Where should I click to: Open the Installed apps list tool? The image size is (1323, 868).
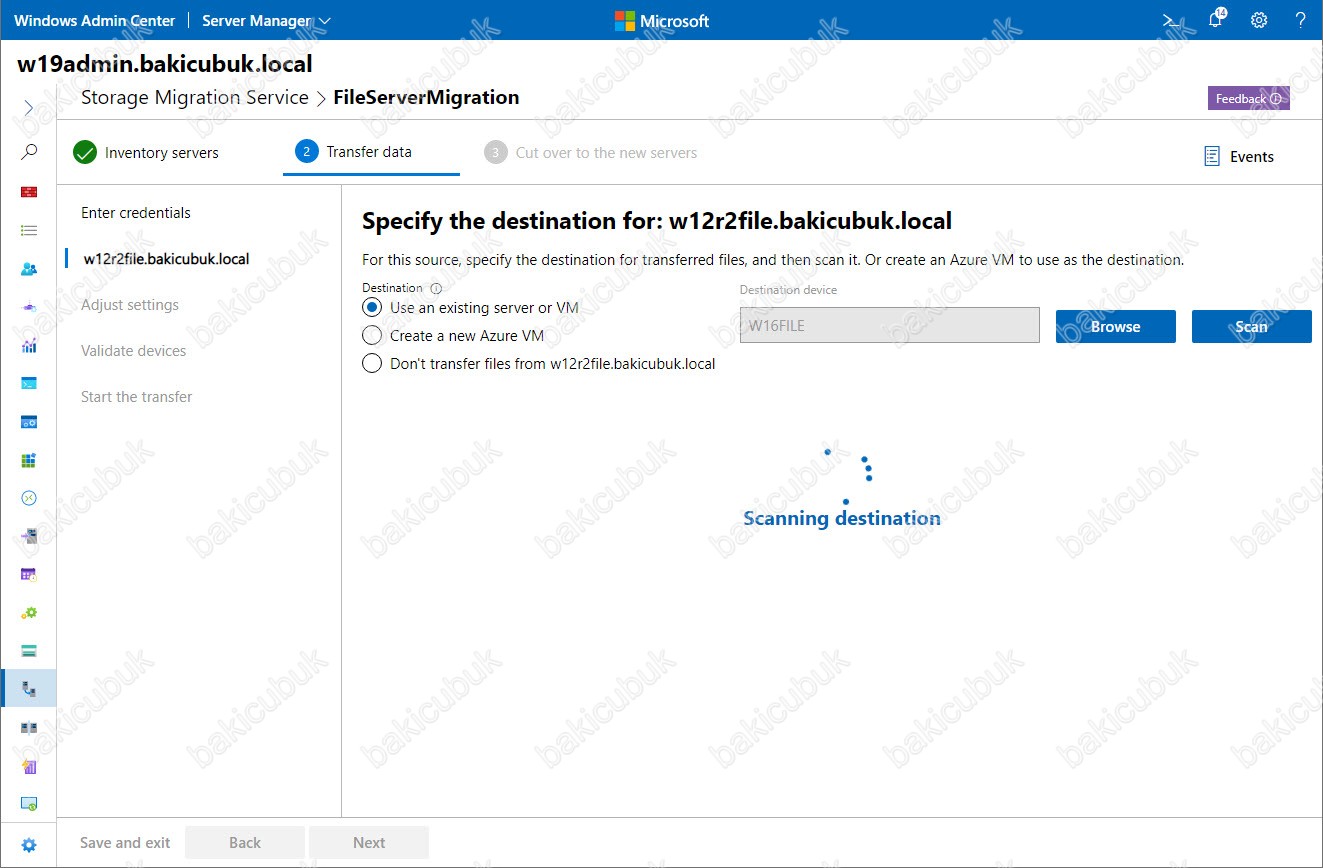(29, 230)
